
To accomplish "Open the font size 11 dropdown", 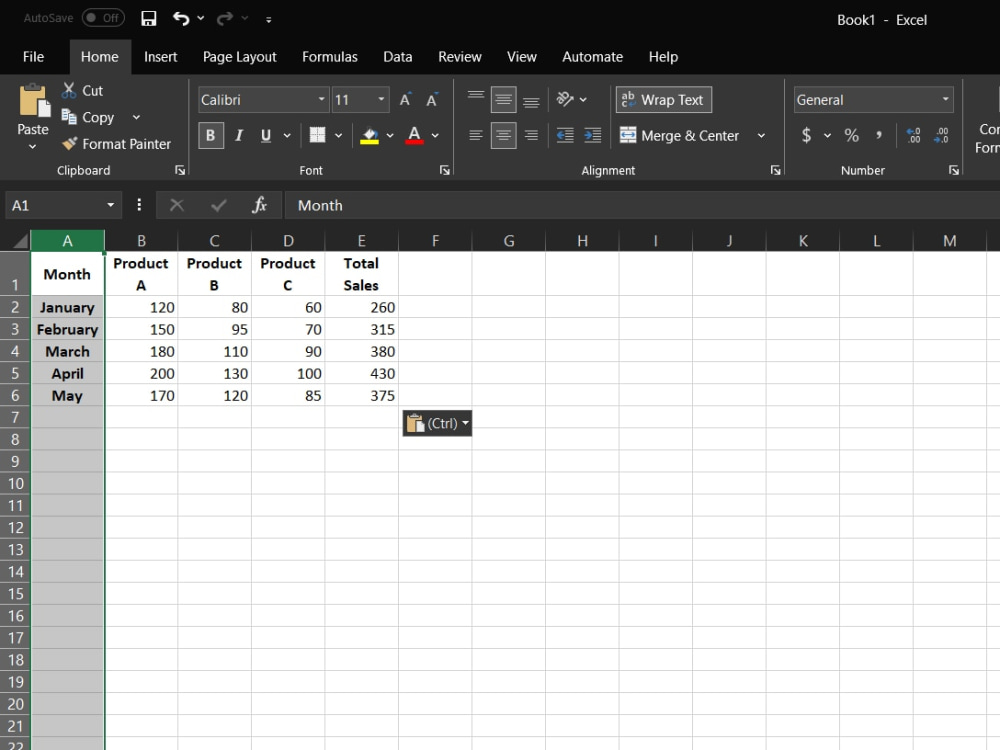I will pyautogui.click(x=381, y=99).
